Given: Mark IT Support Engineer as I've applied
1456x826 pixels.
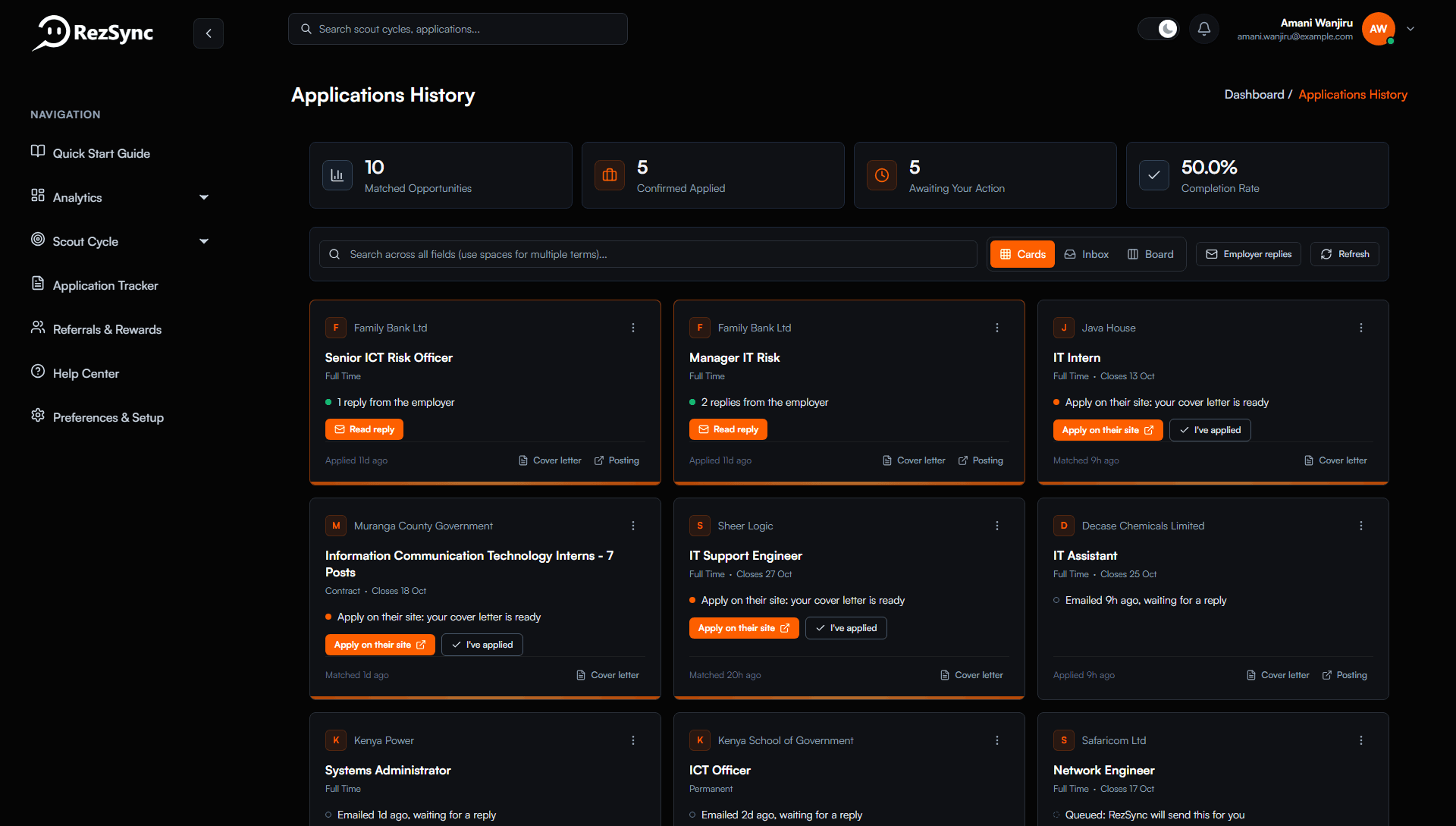Looking at the screenshot, I should point(846,628).
